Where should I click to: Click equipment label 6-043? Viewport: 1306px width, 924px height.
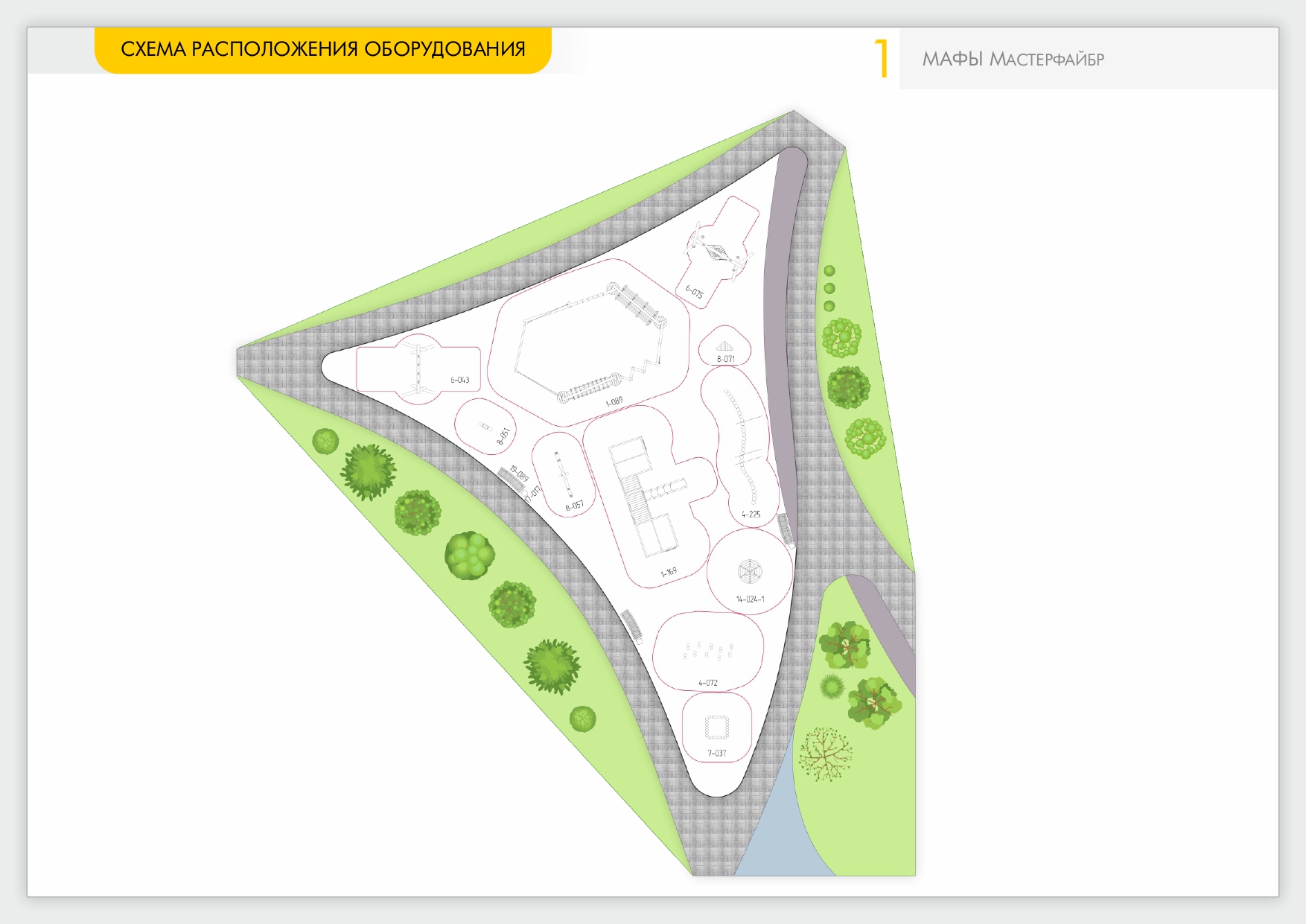click(x=459, y=380)
